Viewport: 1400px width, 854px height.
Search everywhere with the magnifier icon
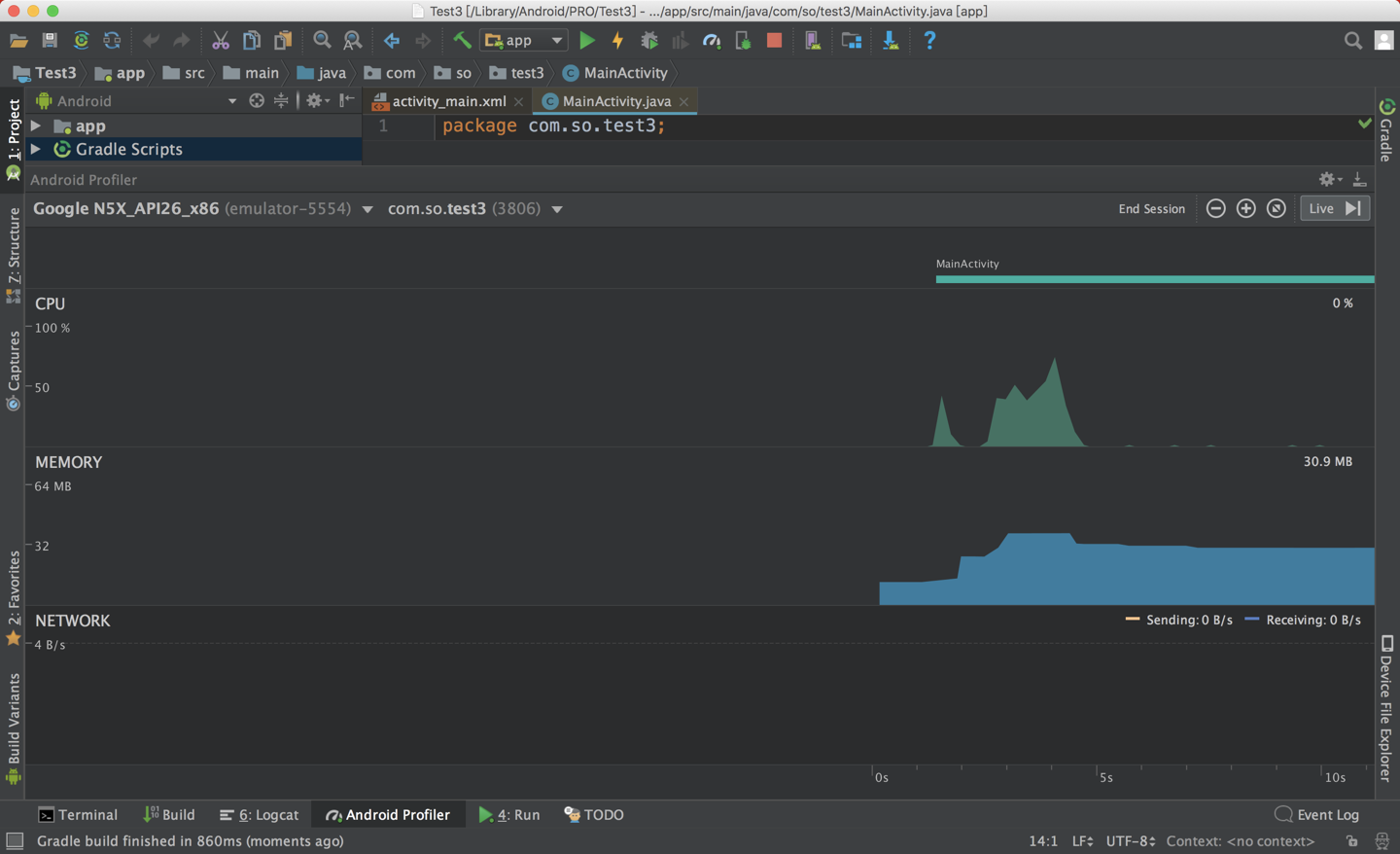(1353, 41)
